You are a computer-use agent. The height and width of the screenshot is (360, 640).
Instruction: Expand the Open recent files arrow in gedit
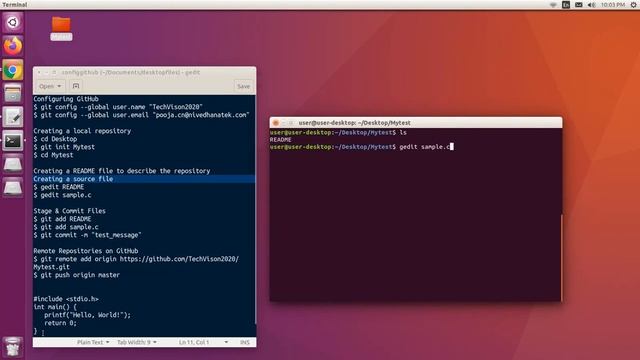click(x=60, y=86)
